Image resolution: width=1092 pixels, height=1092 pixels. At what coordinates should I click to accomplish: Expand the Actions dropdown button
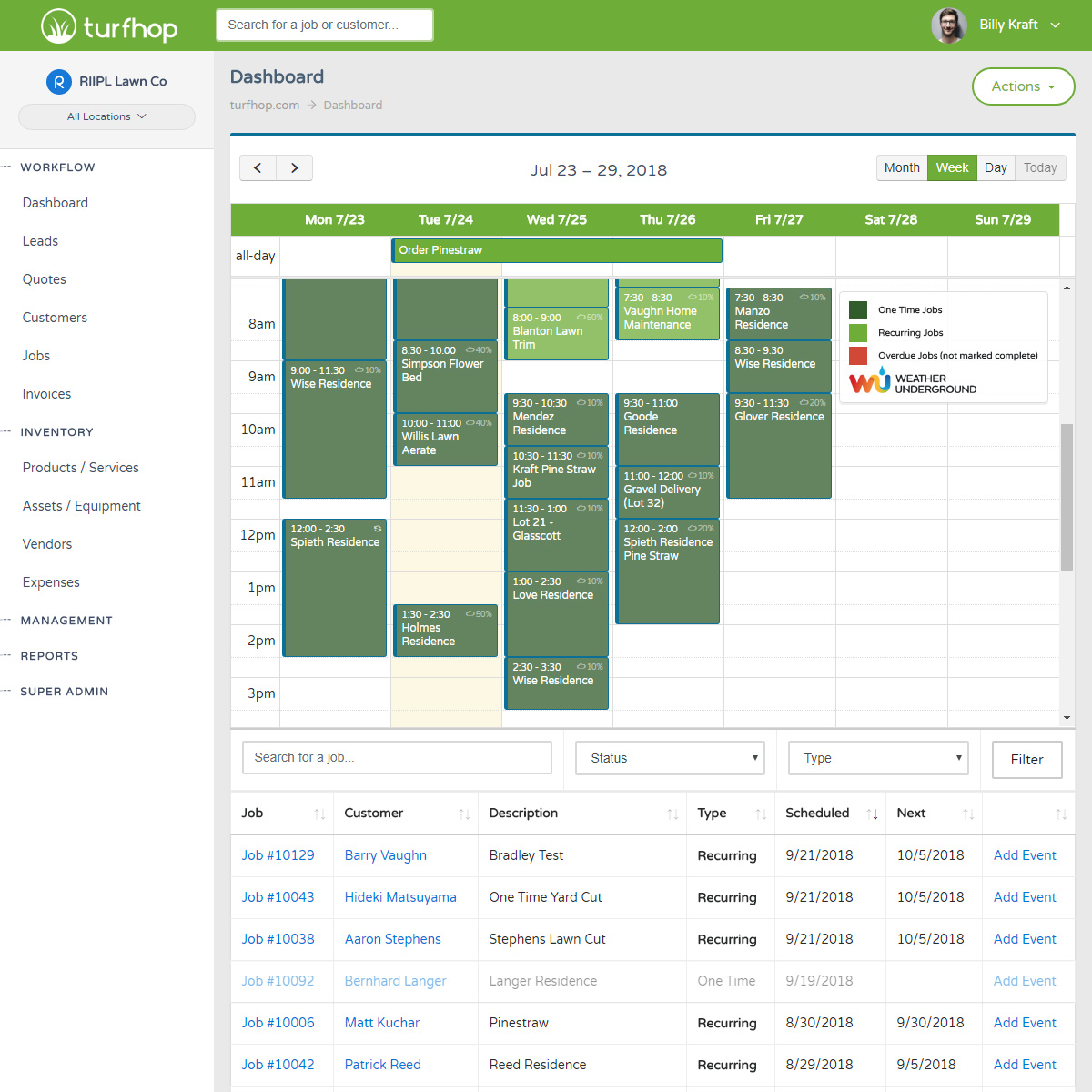(x=1023, y=86)
